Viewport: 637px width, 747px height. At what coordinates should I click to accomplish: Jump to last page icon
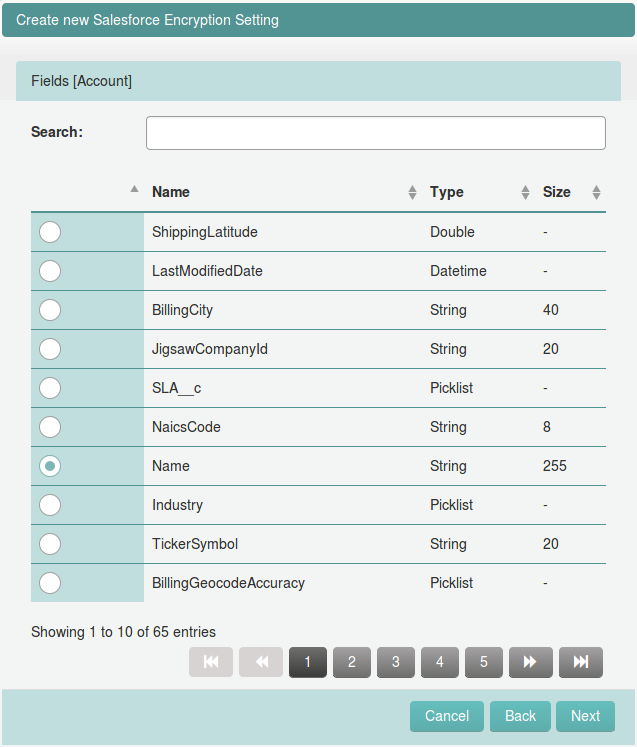(x=581, y=662)
